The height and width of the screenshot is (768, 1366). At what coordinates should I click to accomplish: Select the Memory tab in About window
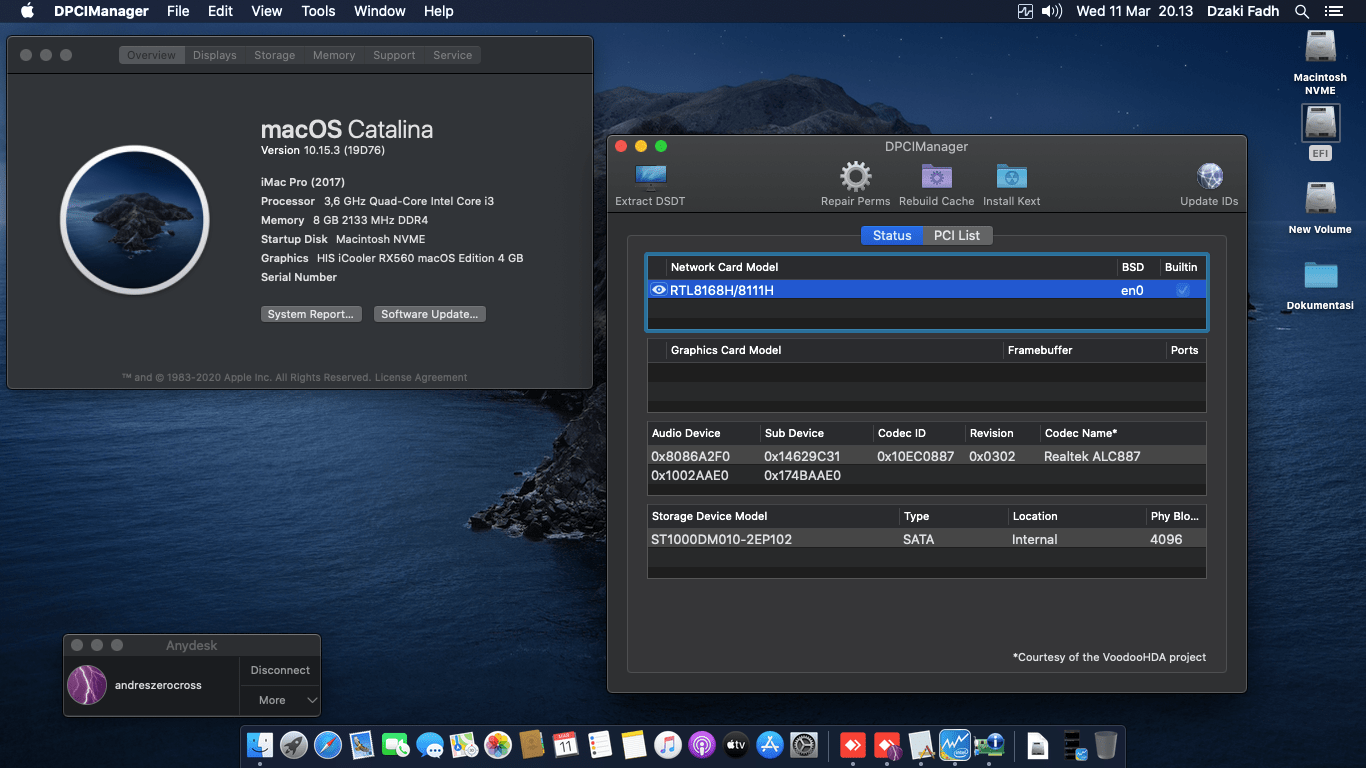333,55
